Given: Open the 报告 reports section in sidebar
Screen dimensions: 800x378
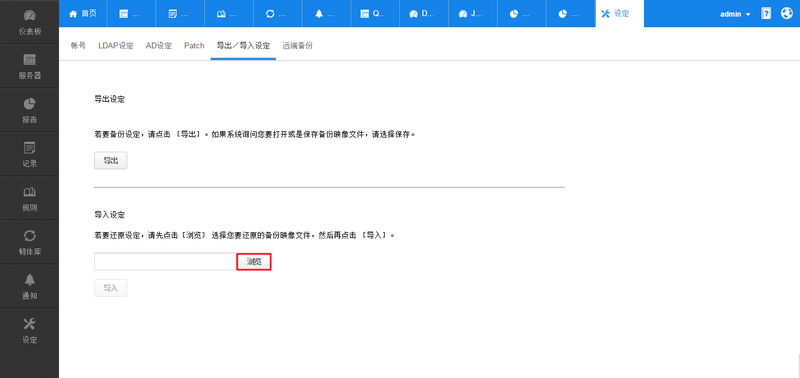Looking at the screenshot, I should [x=30, y=110].
